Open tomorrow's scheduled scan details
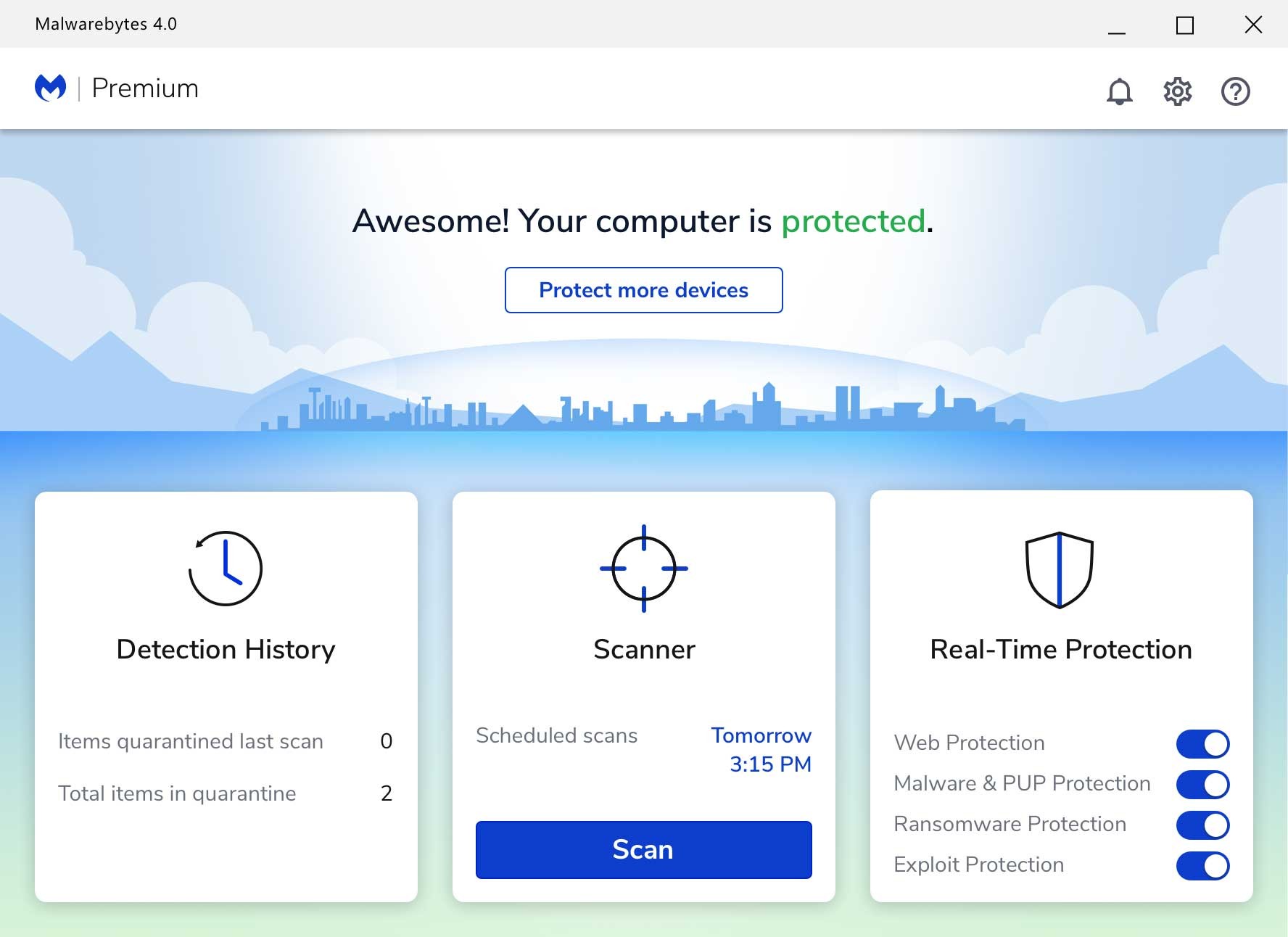This screenshot has width=1288, height=937. point(761,749)
